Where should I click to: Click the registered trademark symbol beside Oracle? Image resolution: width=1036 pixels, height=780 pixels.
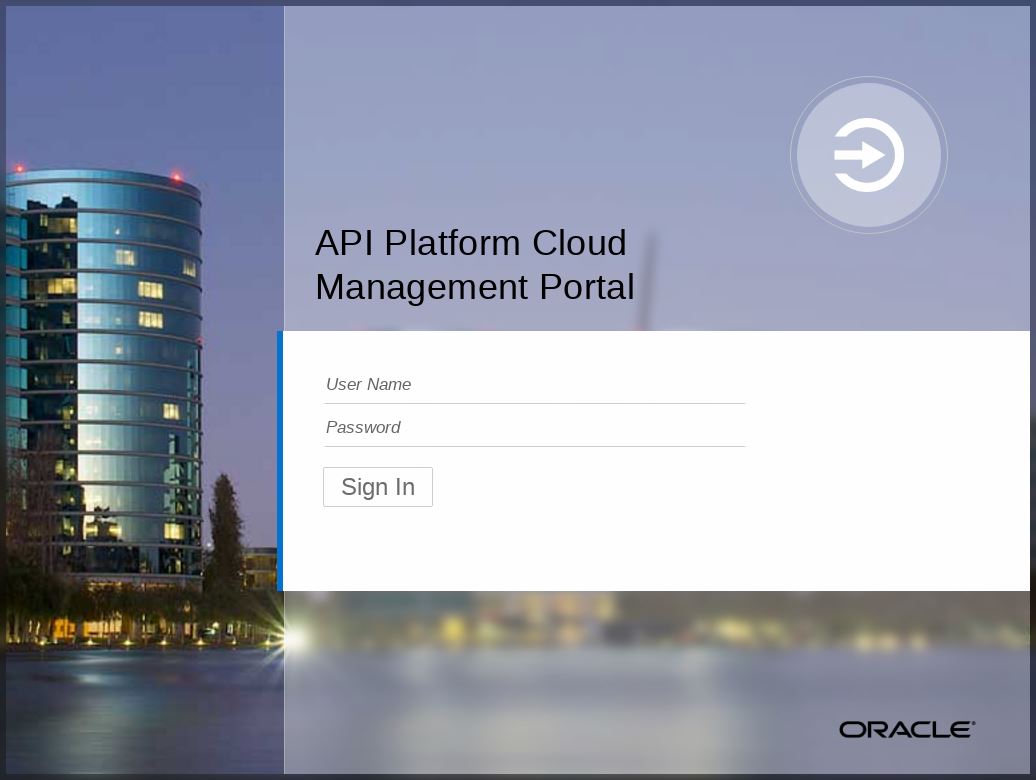click(x=973, y=723)
